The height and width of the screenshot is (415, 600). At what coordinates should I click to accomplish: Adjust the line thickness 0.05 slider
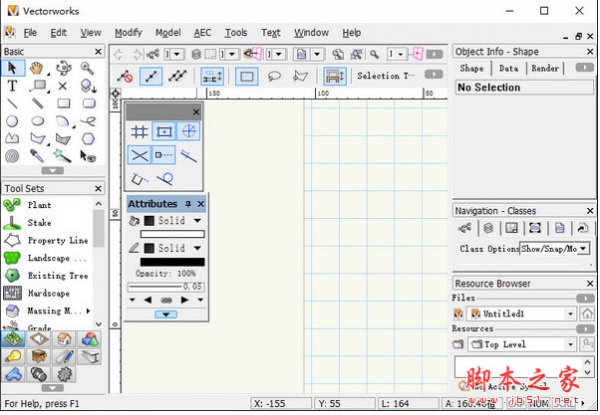click(166, 286)
